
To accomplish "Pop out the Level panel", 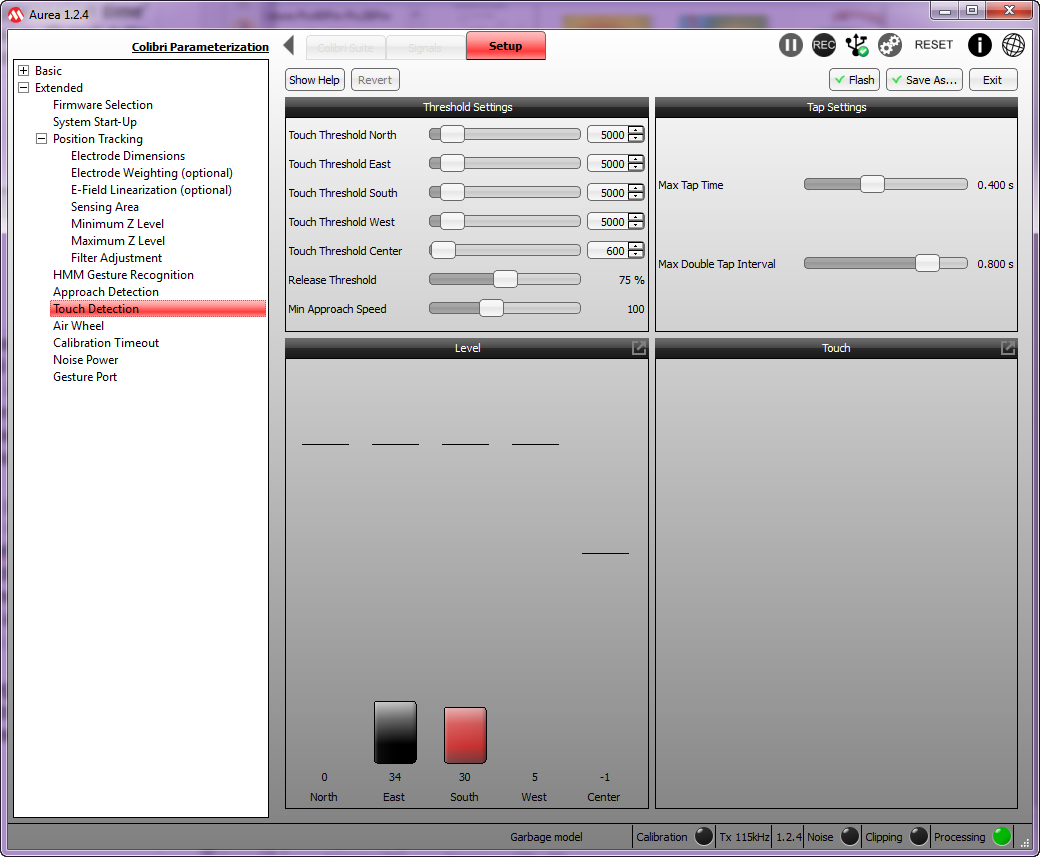I will click(x=638, y=348).
